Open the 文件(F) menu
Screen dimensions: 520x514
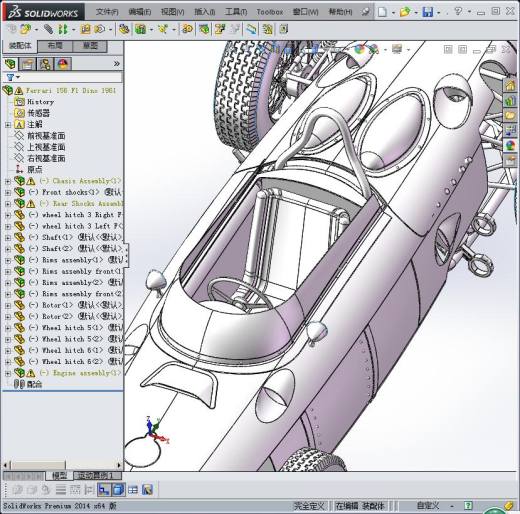point(107,12)
